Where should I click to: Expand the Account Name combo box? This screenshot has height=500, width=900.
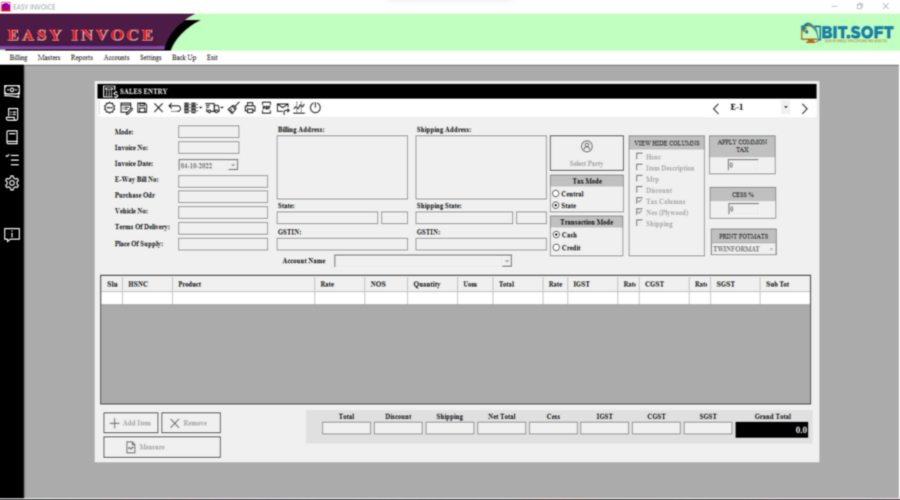tap(506, 261)
